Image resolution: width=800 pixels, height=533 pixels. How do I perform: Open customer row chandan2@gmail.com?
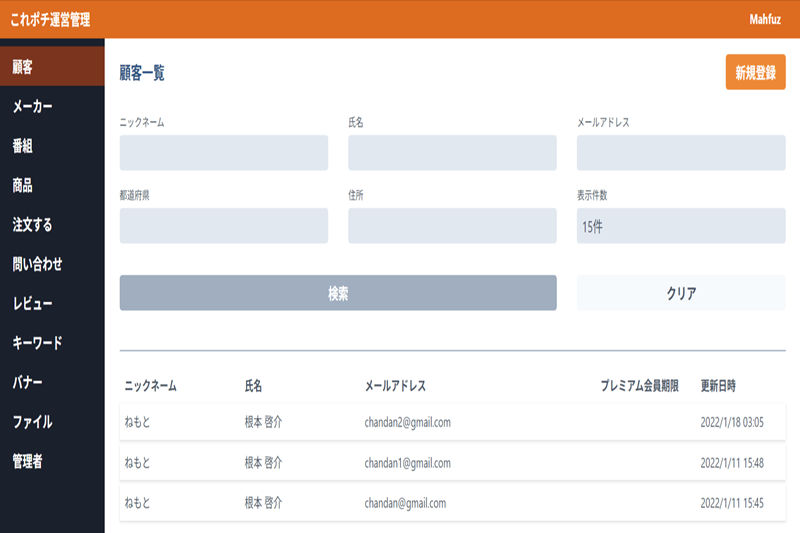coord(407,422)
